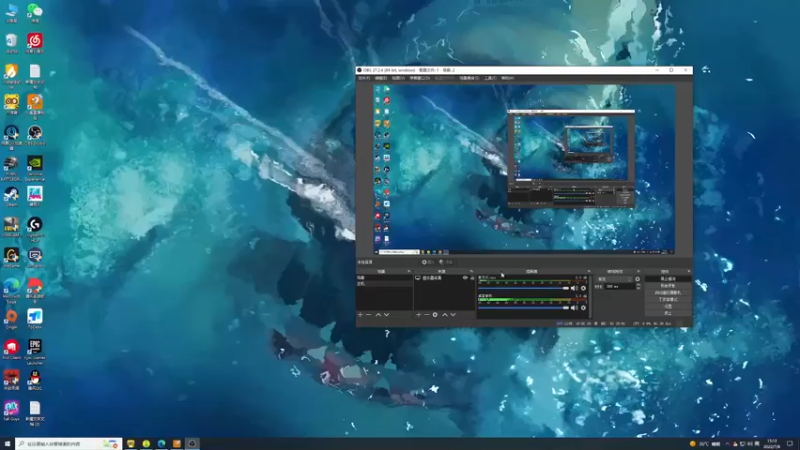800x450 pixels.
Task: Open Tools menu in OBS
Action: click(x=490, y=78)
